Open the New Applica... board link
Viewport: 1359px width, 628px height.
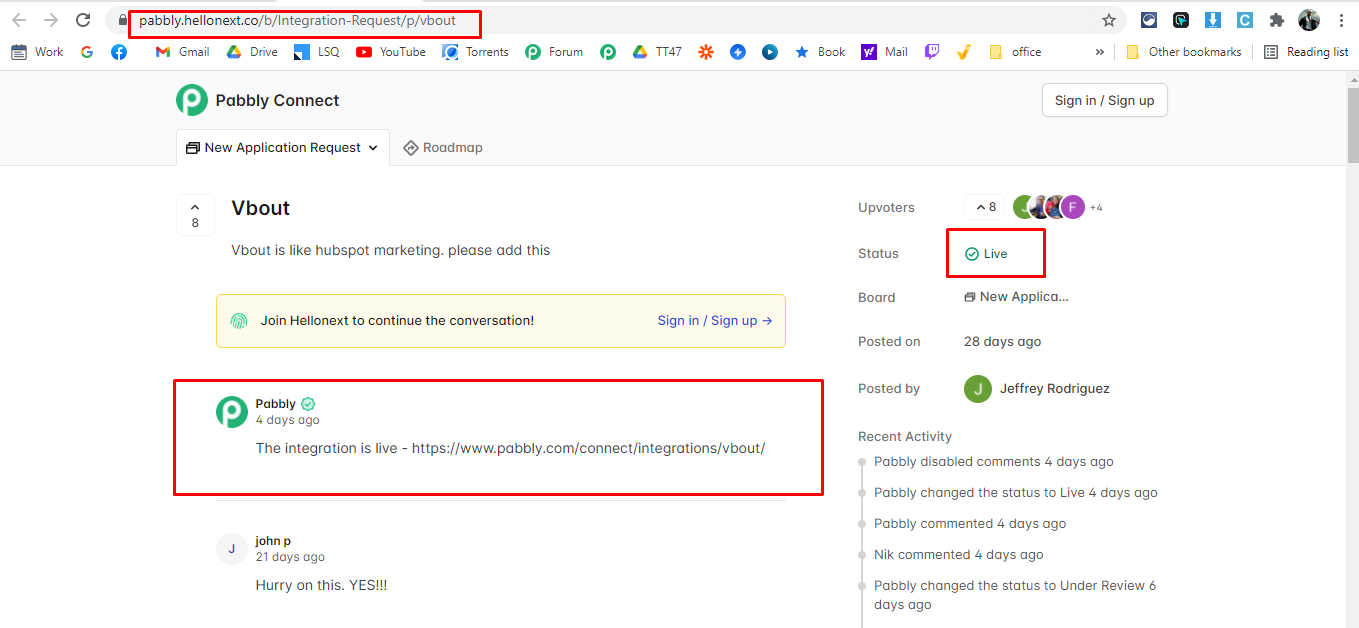tap(1017, 297)
